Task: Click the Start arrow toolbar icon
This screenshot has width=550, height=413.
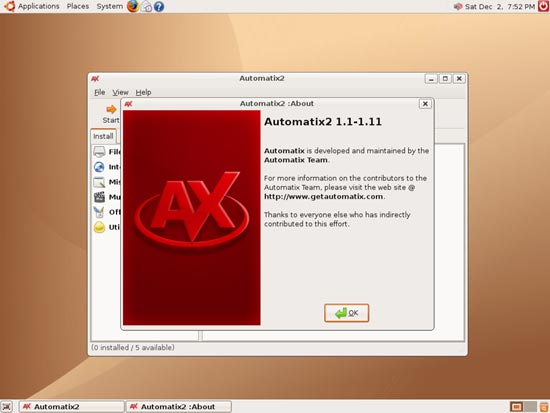Action: (x=111, y=109)
